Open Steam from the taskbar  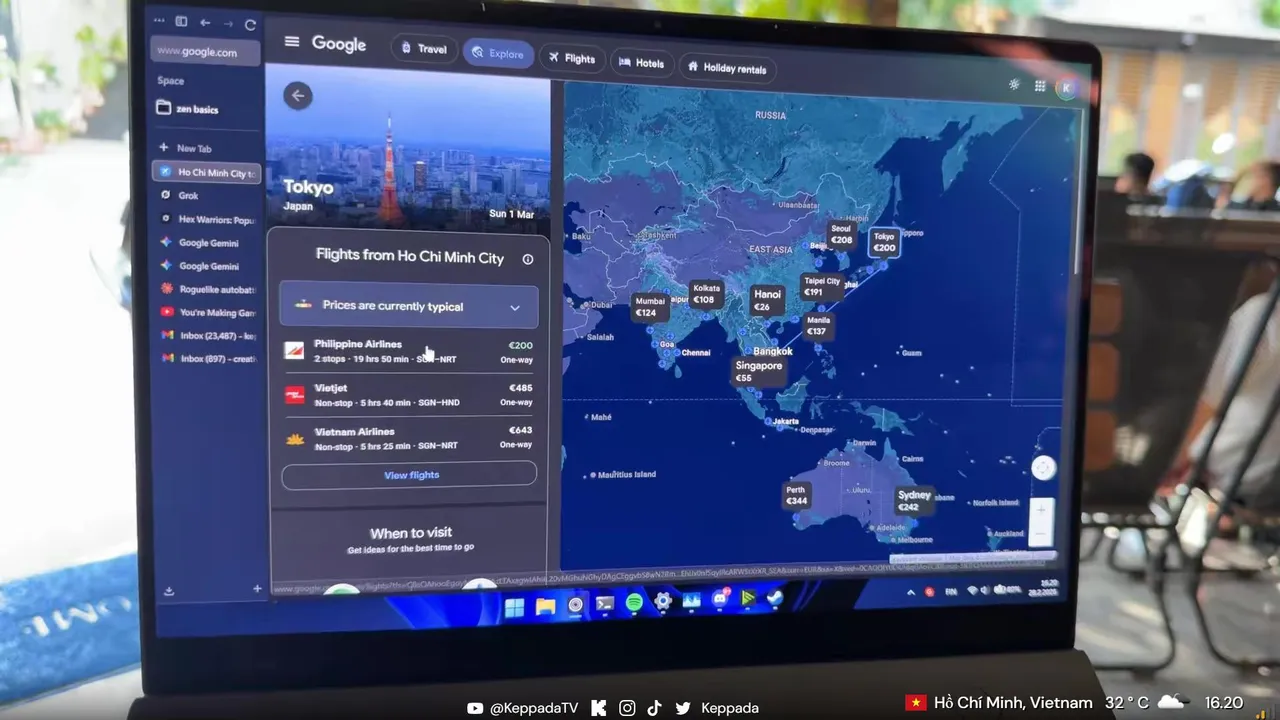click(775, 598)
